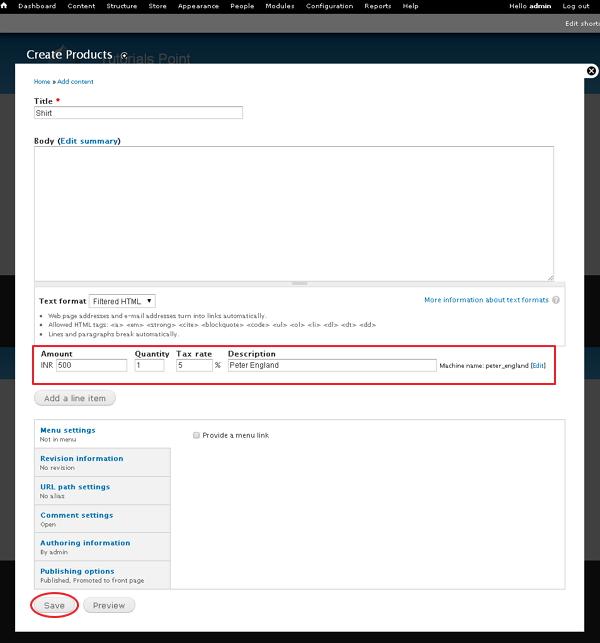Select the Menu settings tab
The image size is (600, 643).
pos(102,434)
